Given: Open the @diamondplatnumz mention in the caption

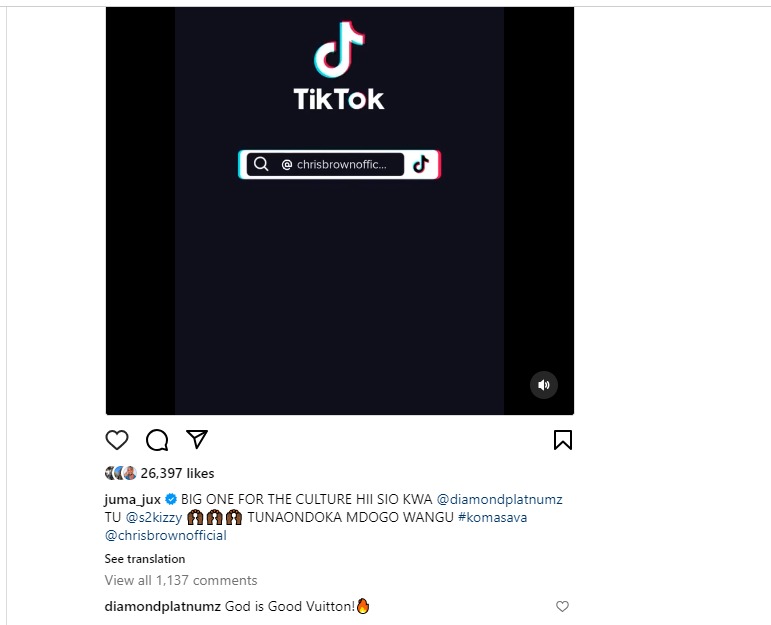Looking at the screenshot, I should click(x=500, y=500).
